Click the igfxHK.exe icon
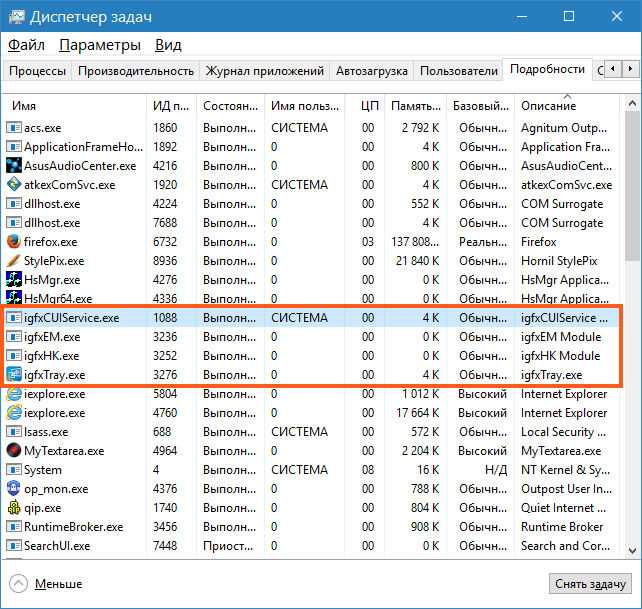642x609 pixels. point(14,355)
